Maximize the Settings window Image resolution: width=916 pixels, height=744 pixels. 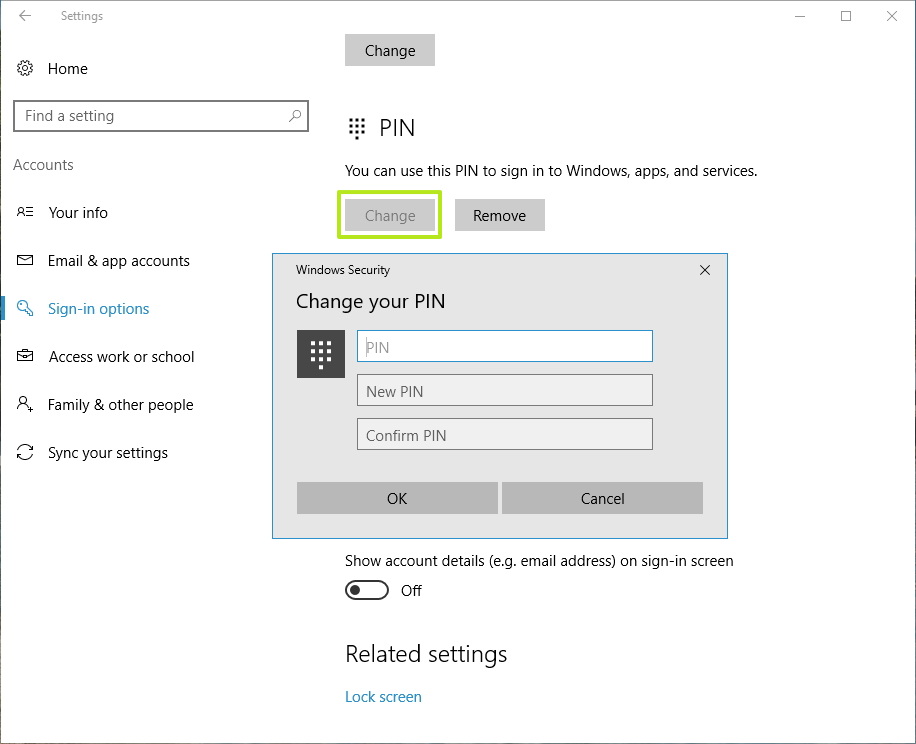(846, 16)
